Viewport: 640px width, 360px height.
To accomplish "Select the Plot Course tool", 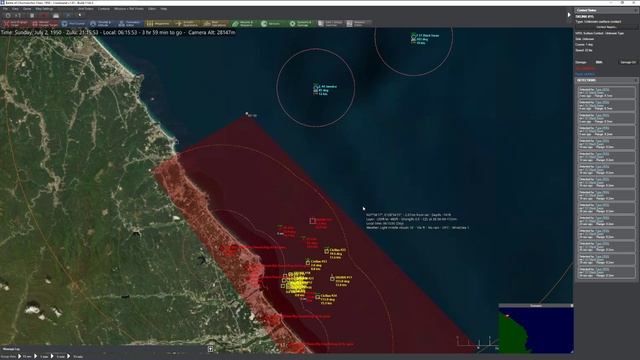I will tap(73, 24).
